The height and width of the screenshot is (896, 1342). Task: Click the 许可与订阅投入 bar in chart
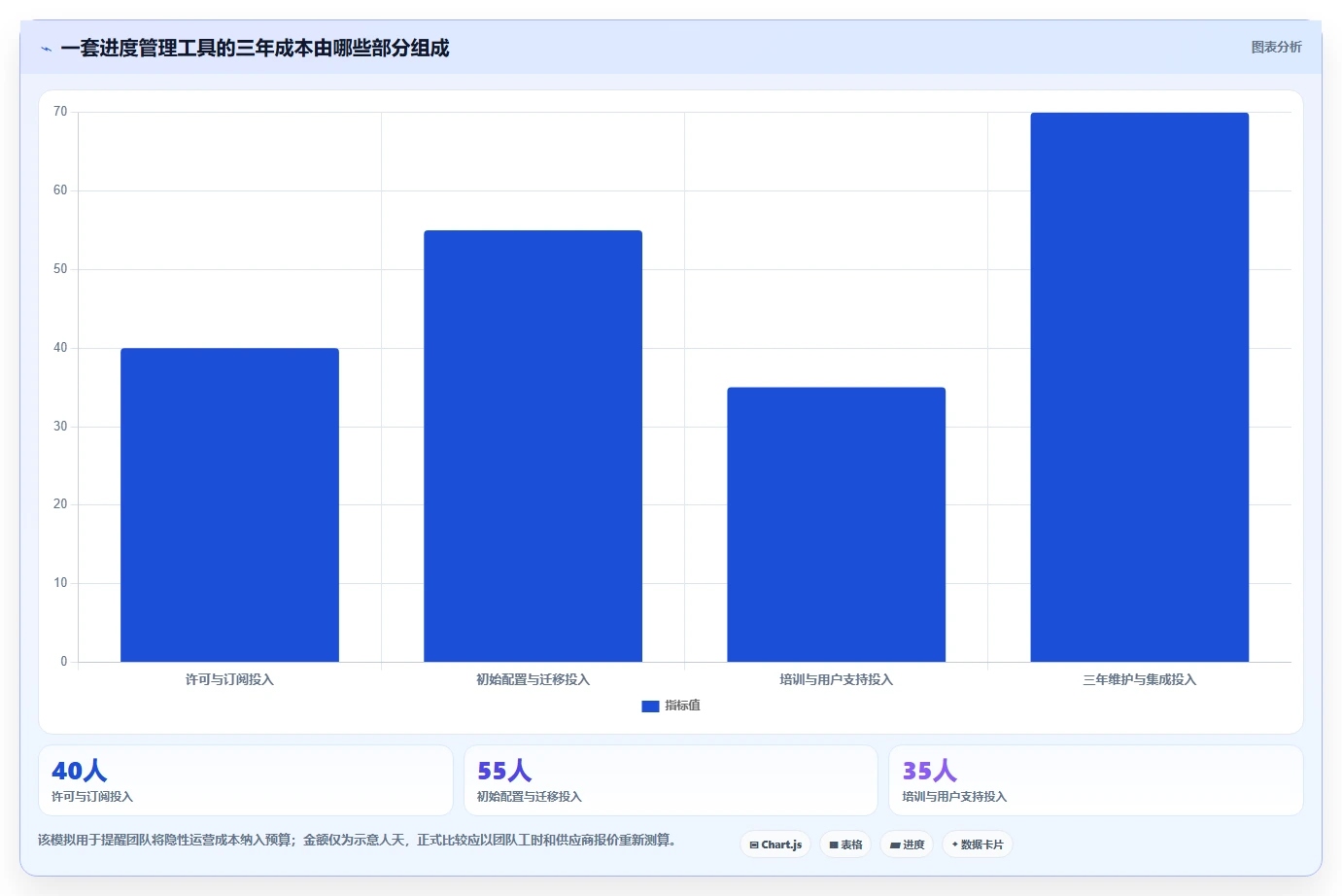tap(229, 504)
